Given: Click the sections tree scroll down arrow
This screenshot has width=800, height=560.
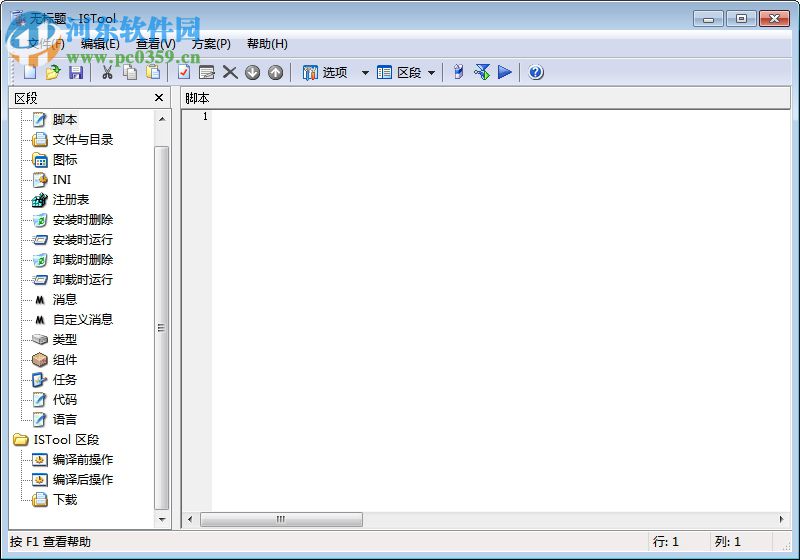Looking at the screenshot, I should tap(162, 520).
